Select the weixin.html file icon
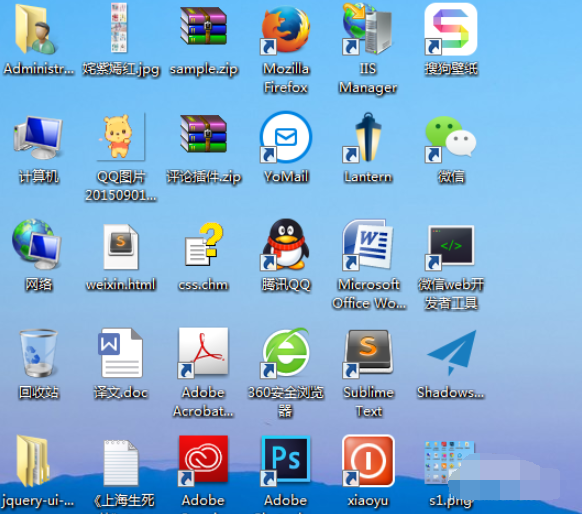 pyautogui.click(x=121, y=246)
